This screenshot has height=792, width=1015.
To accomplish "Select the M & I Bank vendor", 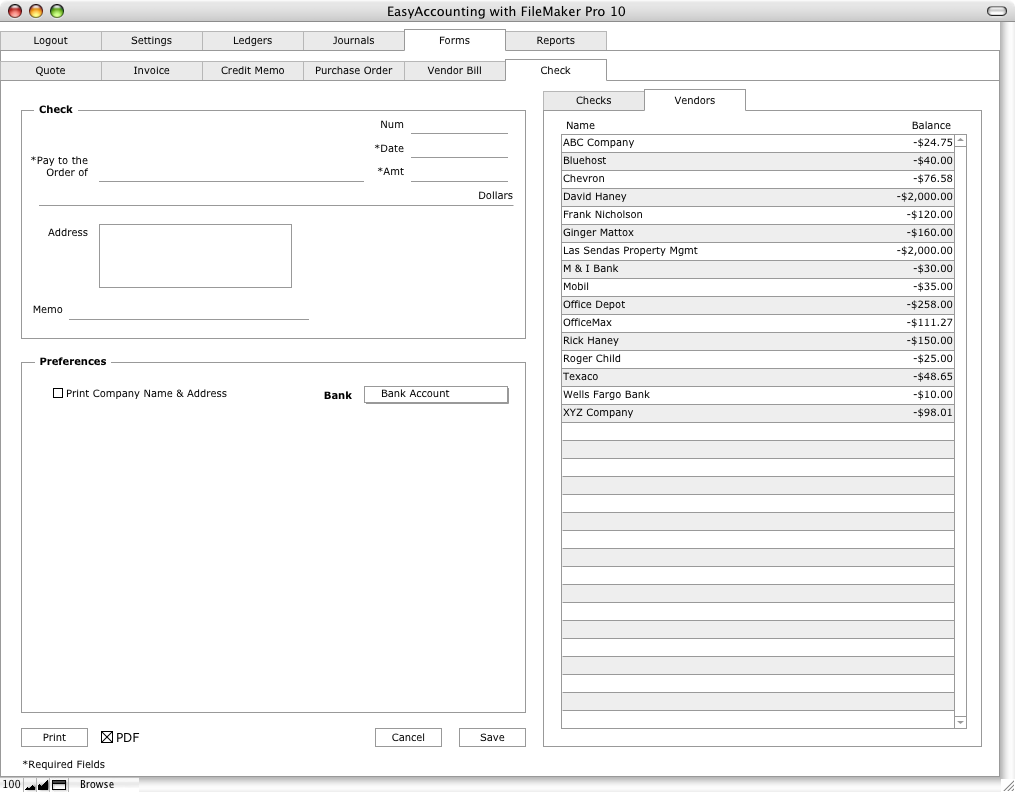I will point(758,269).
